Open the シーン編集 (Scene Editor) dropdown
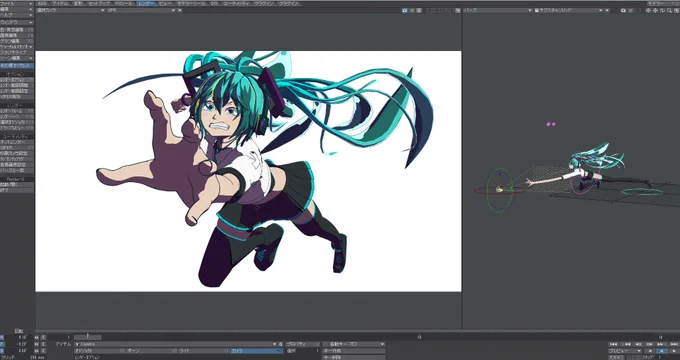 click(16, 58)
